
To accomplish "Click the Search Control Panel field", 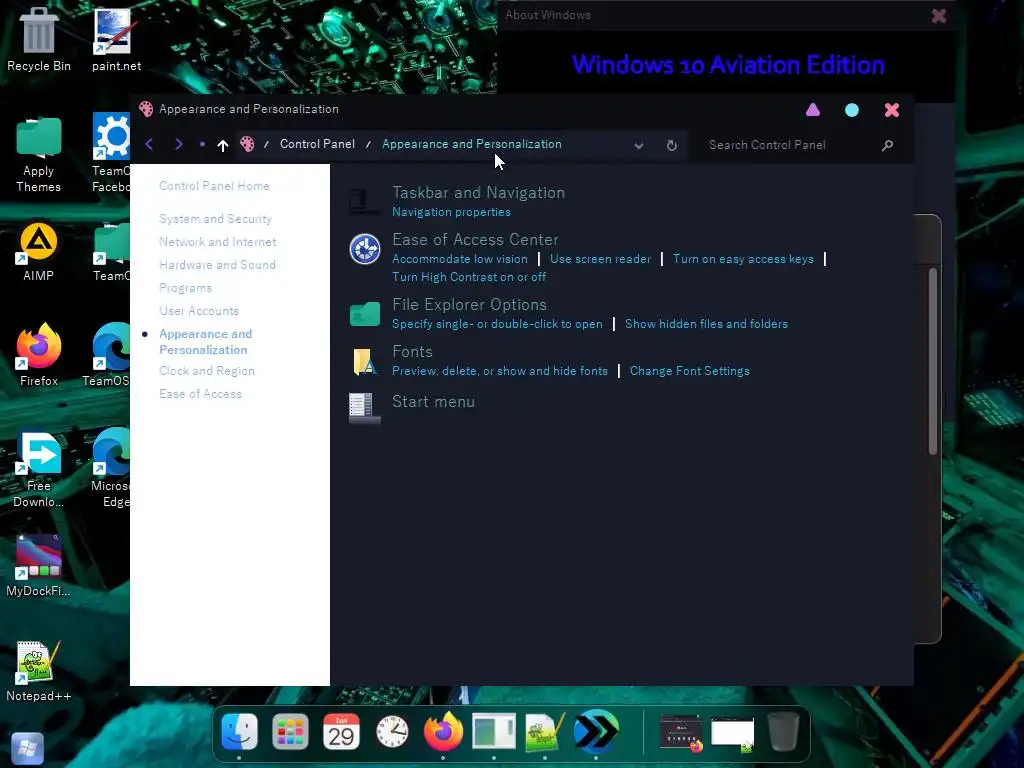I will [790, 145].
